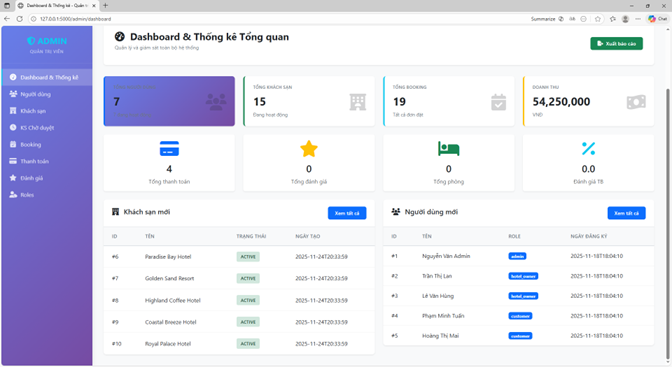
Task: Click the TRẠNG THÁI column header
Action: (x=251, y=236)
